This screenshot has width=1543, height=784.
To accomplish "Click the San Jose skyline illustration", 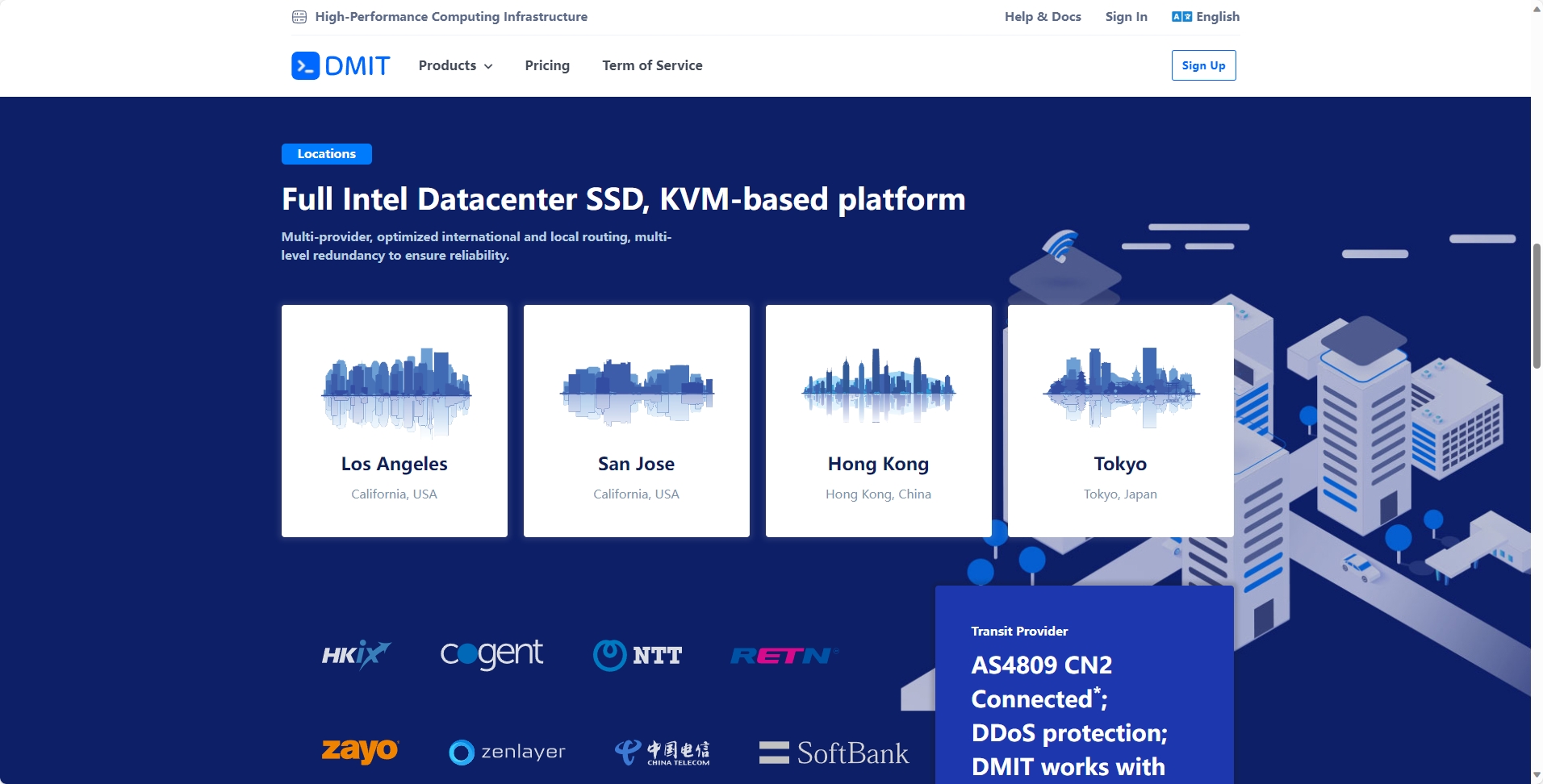I will click(x=637, y=393).
